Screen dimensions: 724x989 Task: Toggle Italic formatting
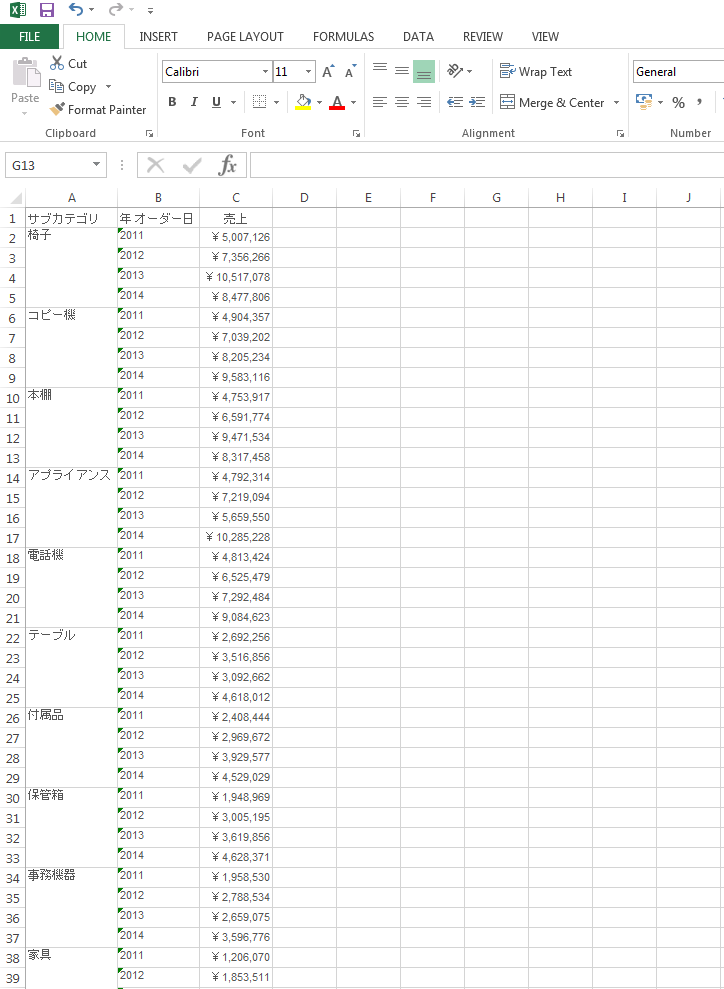[194, 102]
